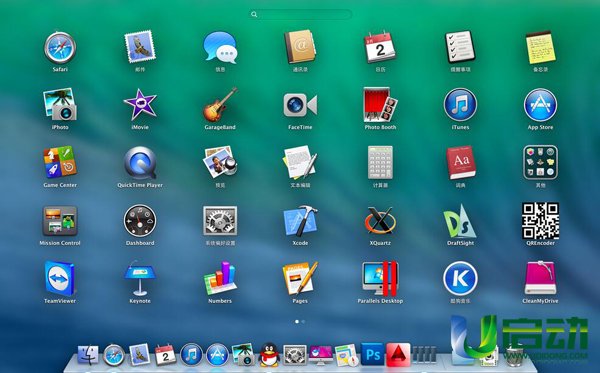The height and width of the screenshot is (373, 600).
Task: Launch TeamViewer
Action: click(x=59, y=279)
